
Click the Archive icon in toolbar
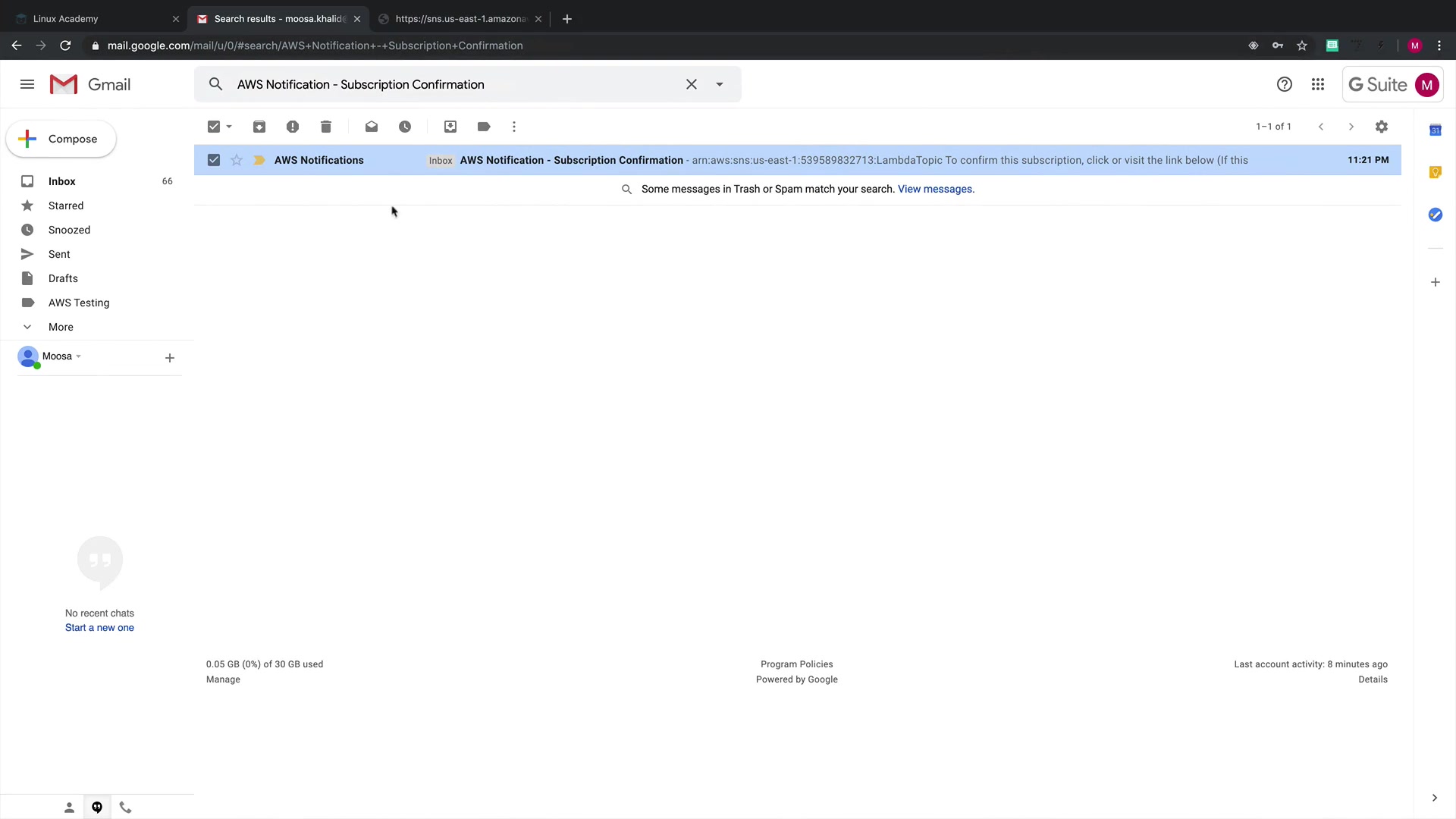[x=259, y=127]
